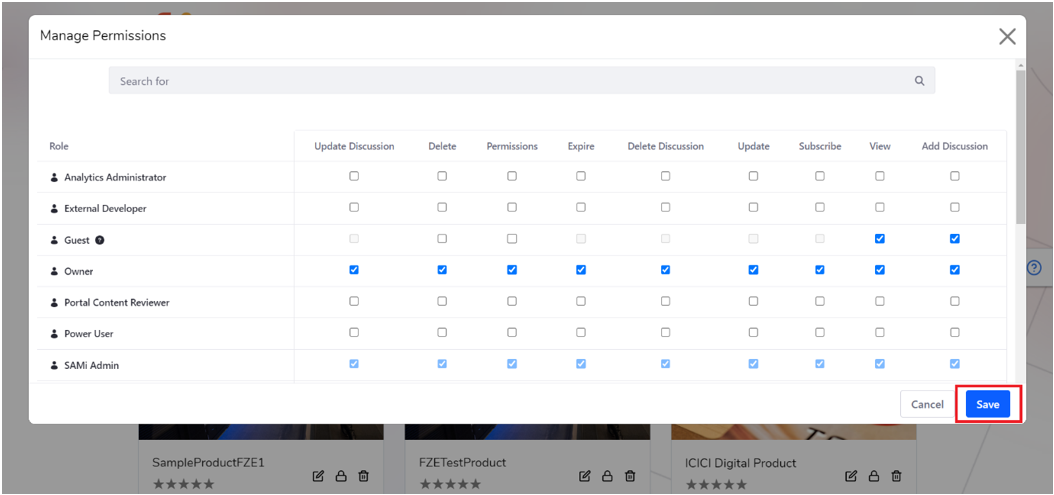
Task: Click the Add Discussion column header
Action: pyautogui.click(x=955, y=146)
